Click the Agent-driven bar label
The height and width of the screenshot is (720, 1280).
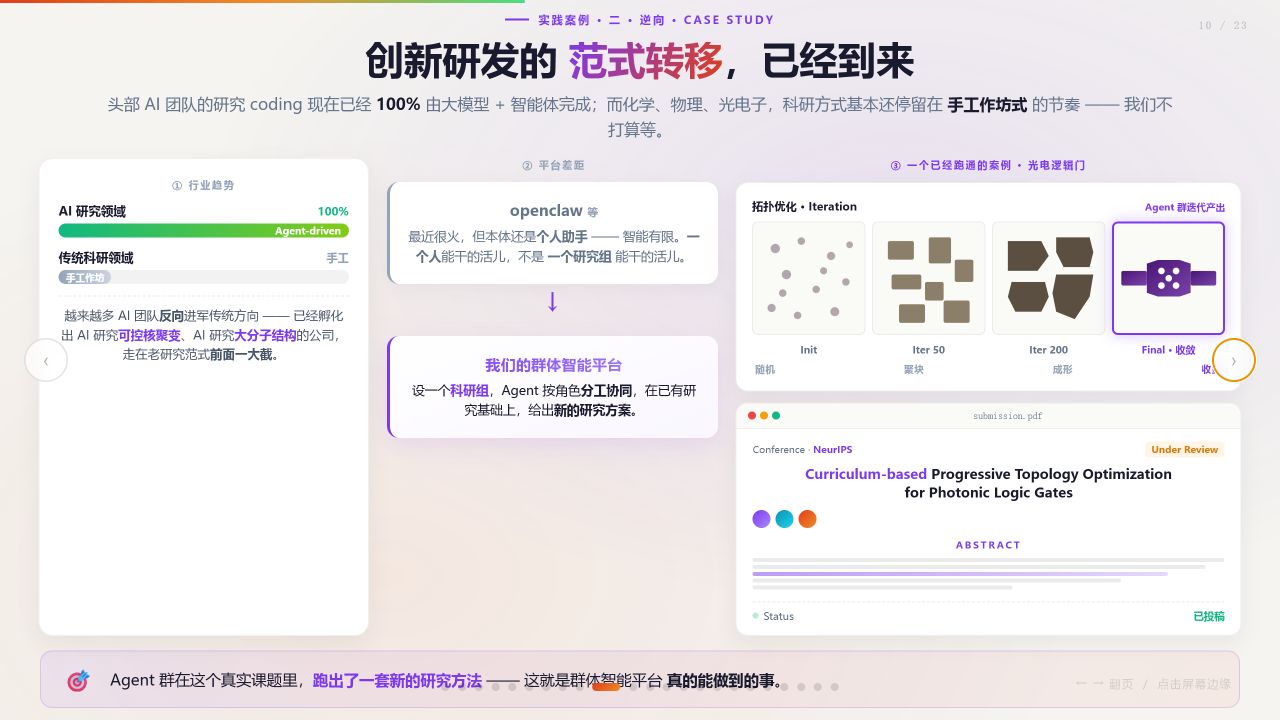308,231
